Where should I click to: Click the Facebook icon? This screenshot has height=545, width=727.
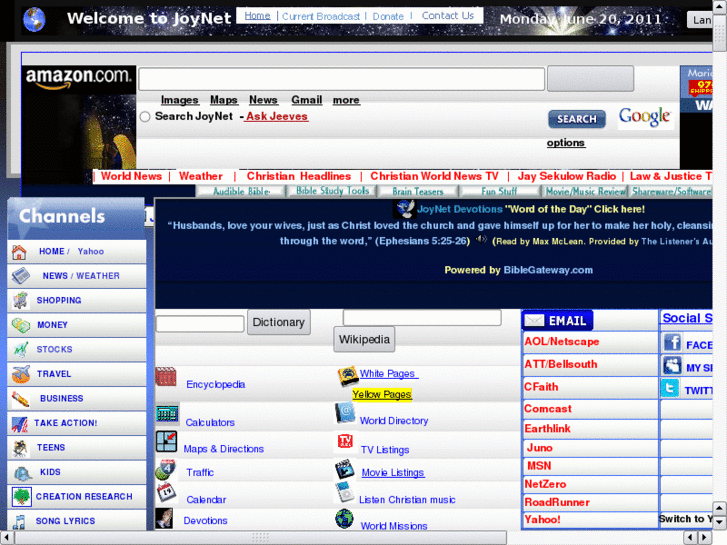point(672,343)
